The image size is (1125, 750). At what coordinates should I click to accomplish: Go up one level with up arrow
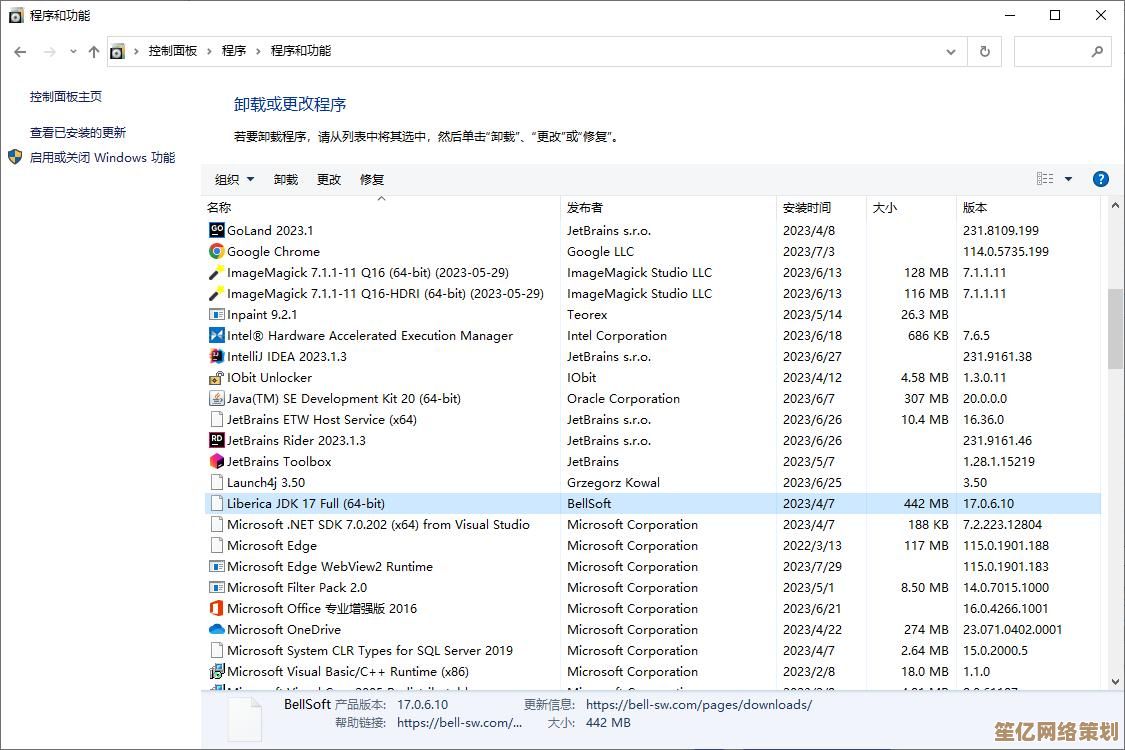[x=93, y=51]
